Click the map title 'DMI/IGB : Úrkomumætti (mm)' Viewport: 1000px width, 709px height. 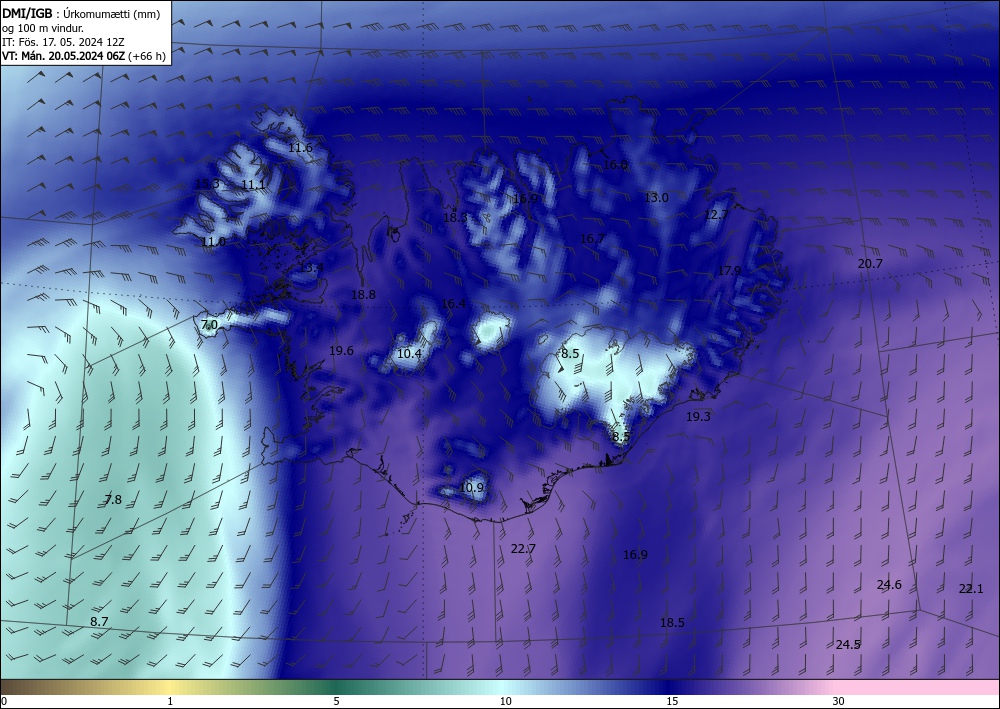[81, 14]
